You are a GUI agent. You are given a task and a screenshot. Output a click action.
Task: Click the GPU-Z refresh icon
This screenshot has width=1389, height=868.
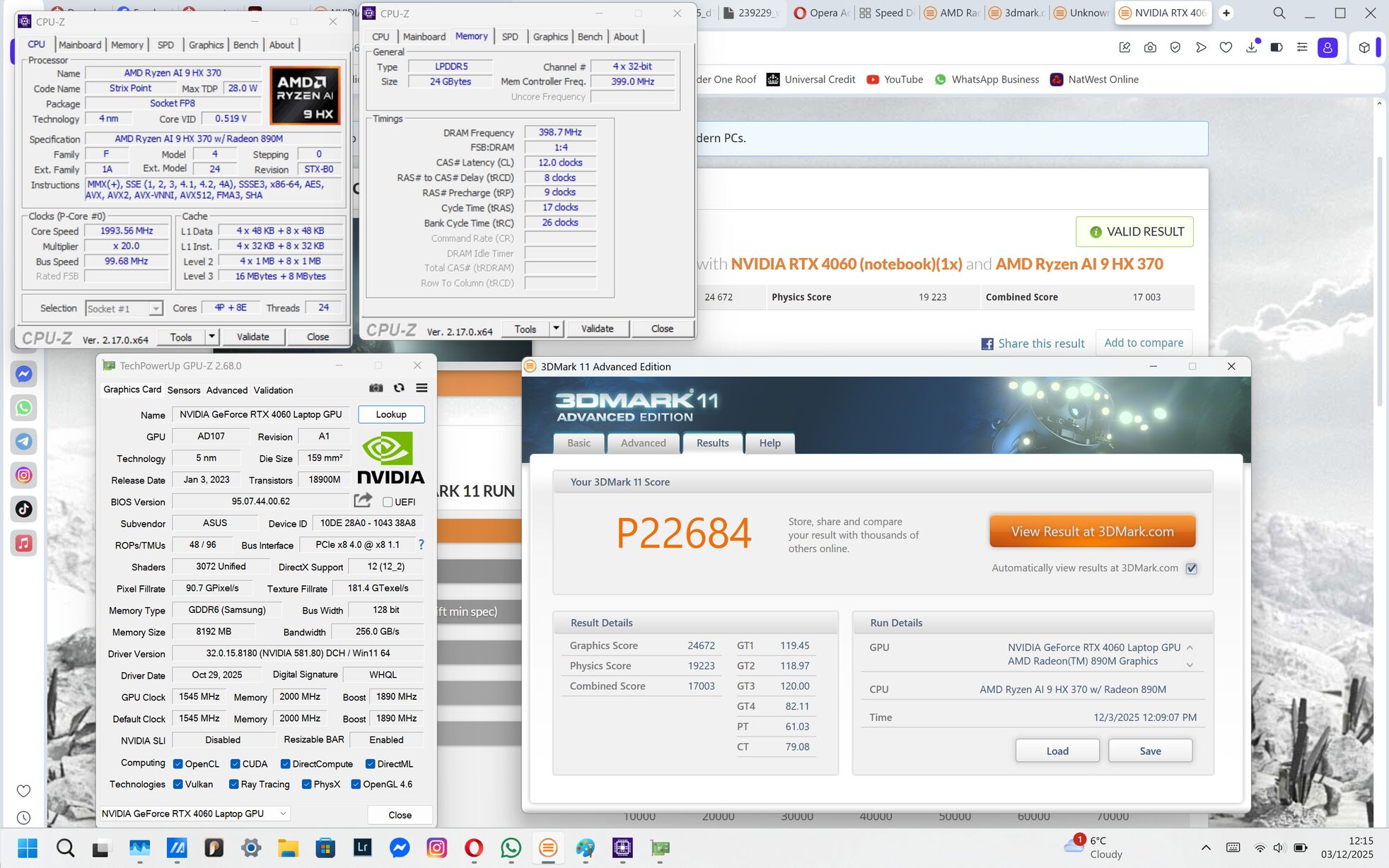click(399, 388)
